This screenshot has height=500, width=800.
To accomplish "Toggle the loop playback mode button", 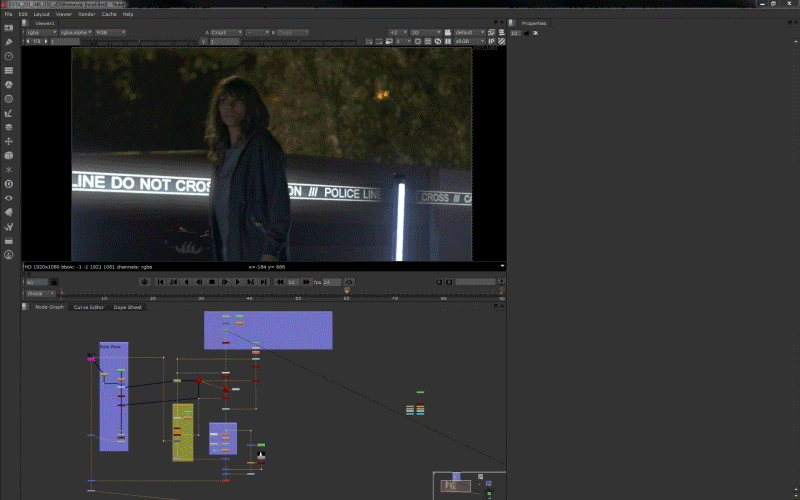I will [349, 282].
